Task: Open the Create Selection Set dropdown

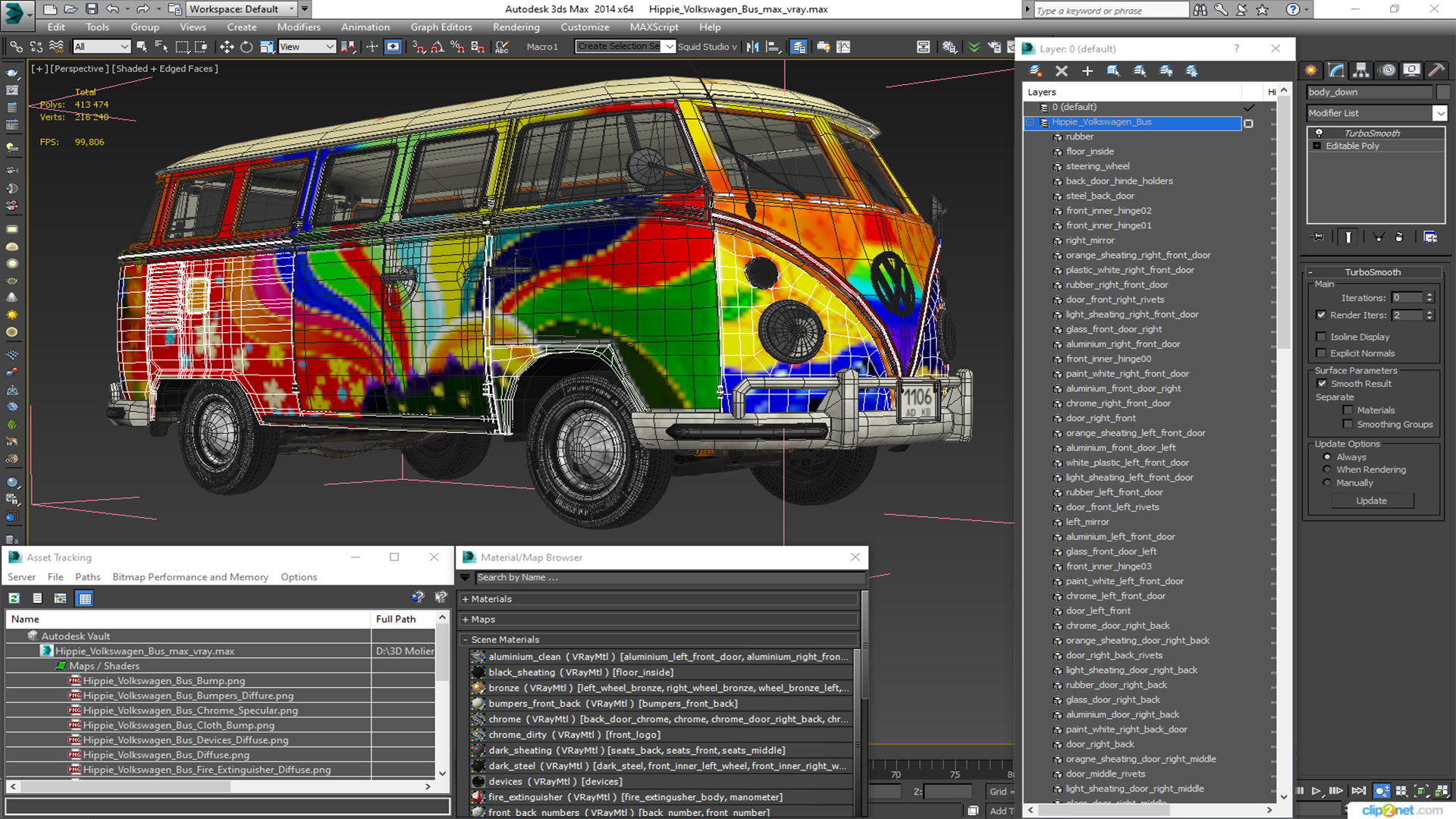Action: pos(670,47)
